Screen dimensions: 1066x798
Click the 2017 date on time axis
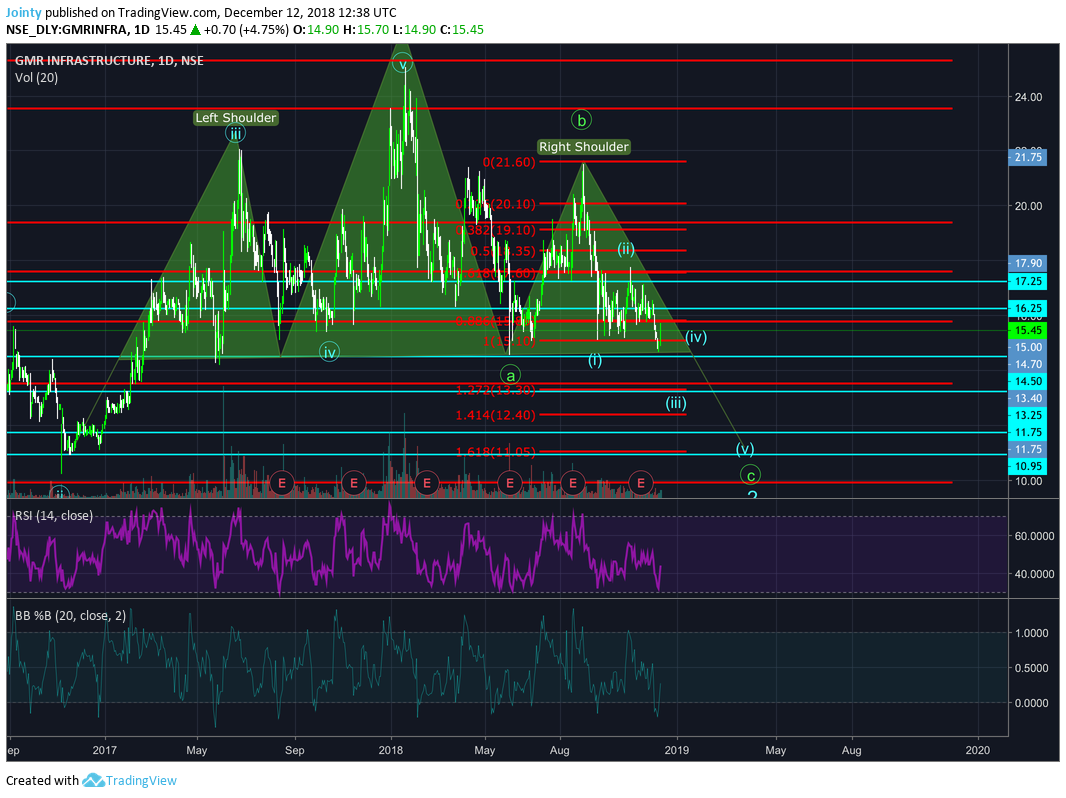tap(105, 750)
